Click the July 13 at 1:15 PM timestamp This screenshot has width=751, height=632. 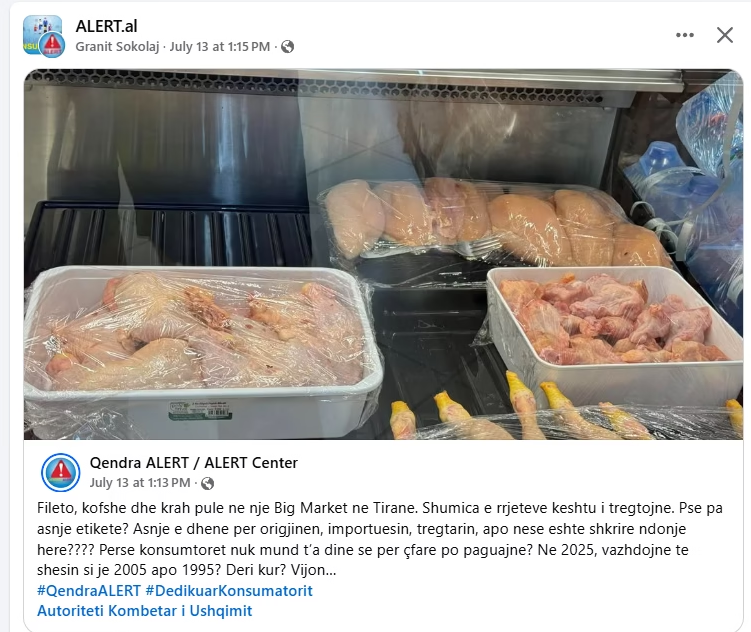(x=220, y=46)
